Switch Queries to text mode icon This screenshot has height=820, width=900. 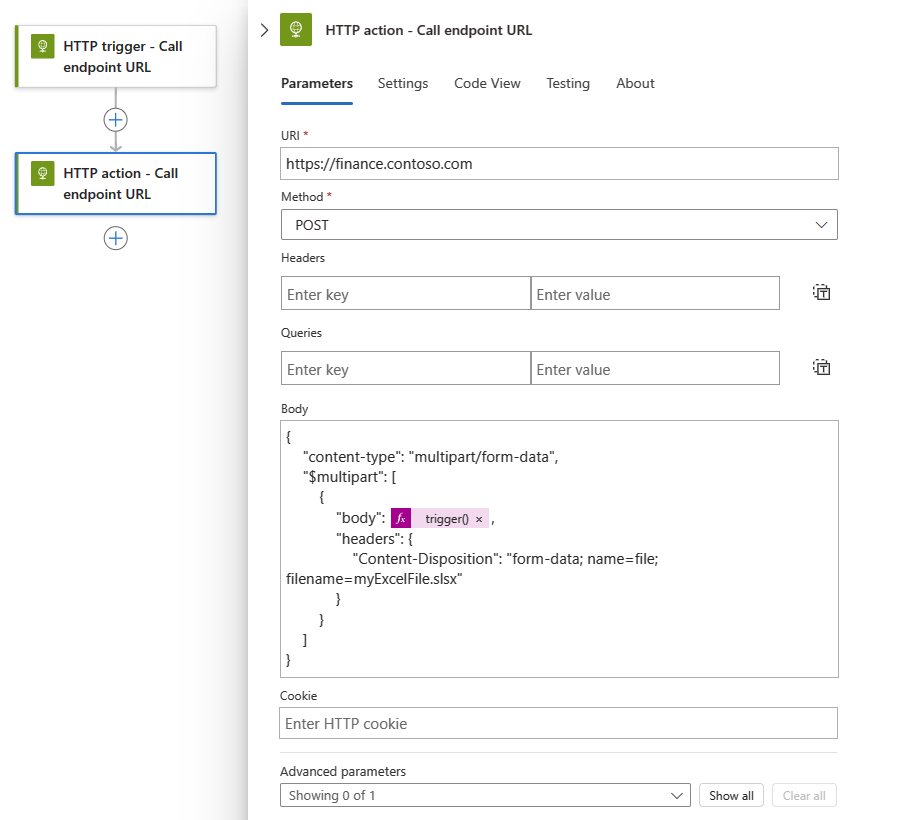click(x=821, y=367)
